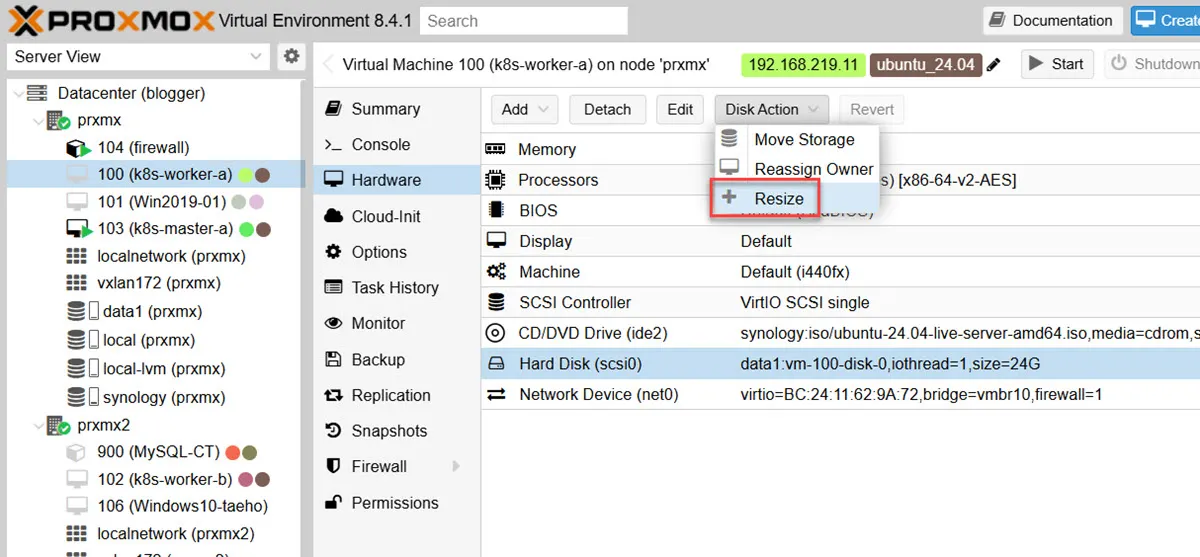Click the CD/DVD Drive disc icon
1200x557 pixels.
495,333
